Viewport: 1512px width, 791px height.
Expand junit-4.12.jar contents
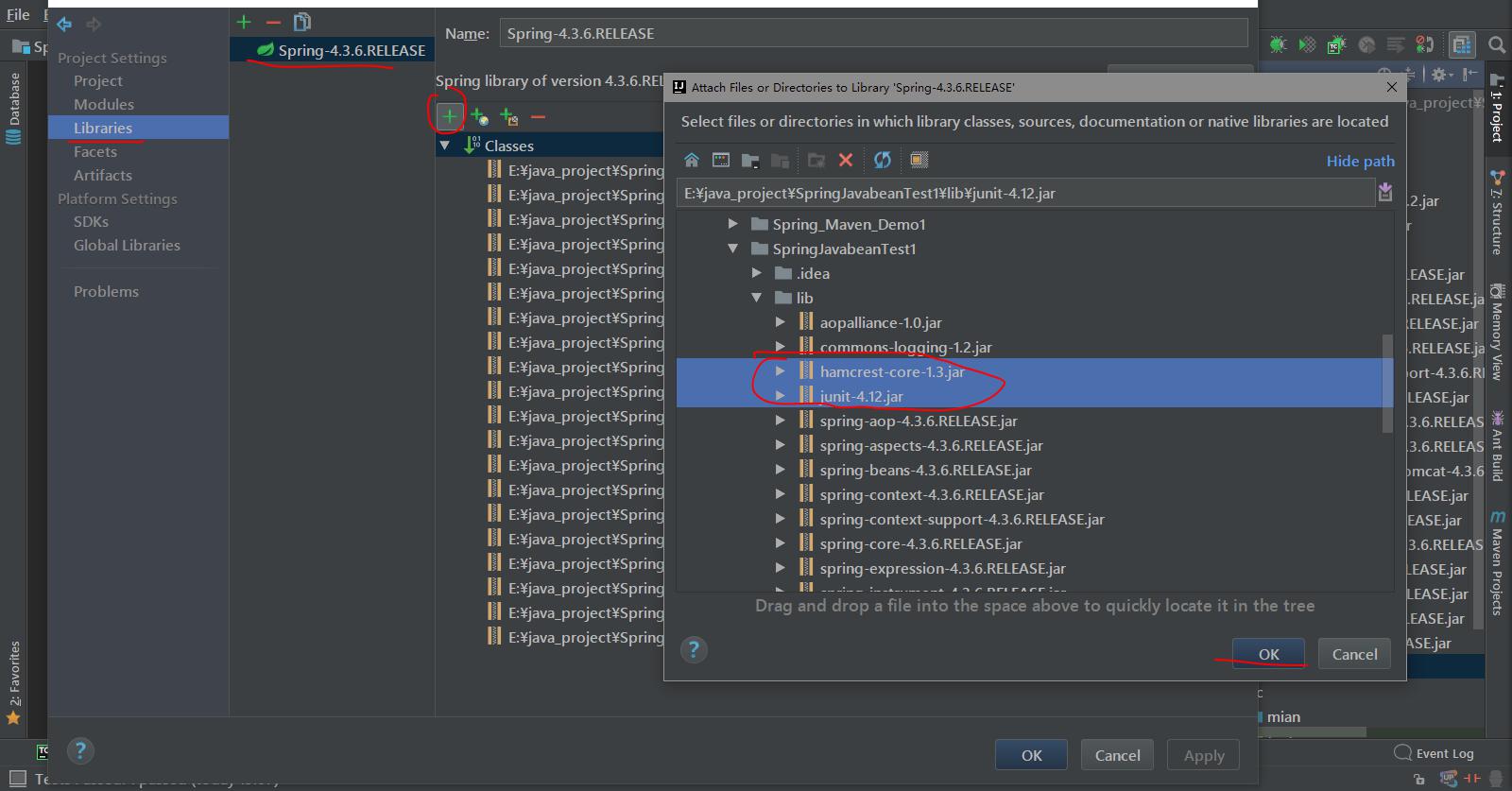781,396
